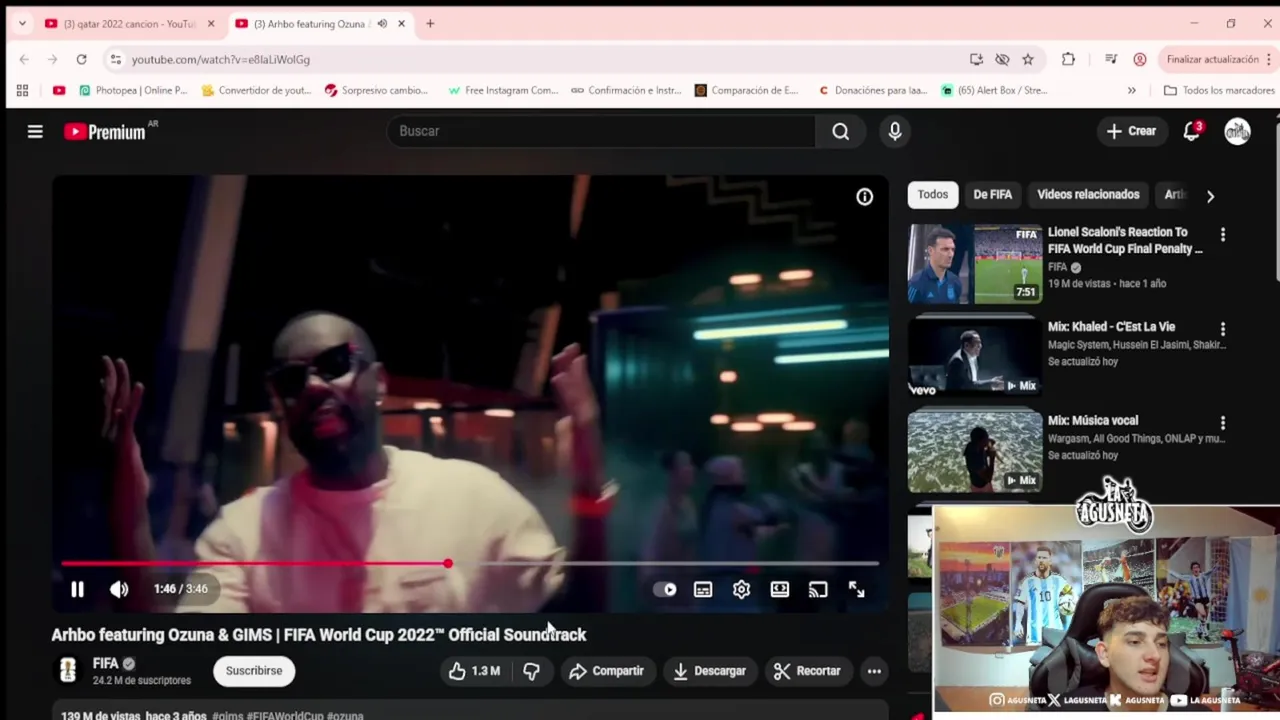The width and height of the screenshot is (1280, 720).
Task: Open Lionel Scaloni's Reaction video thumbnail
Action: (x=975, y=263)
